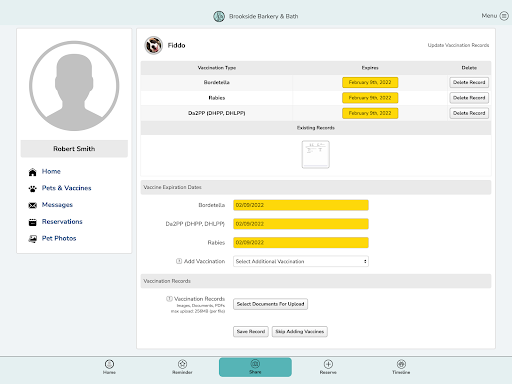Click the Rabies expiration date field

click(301, 242)
